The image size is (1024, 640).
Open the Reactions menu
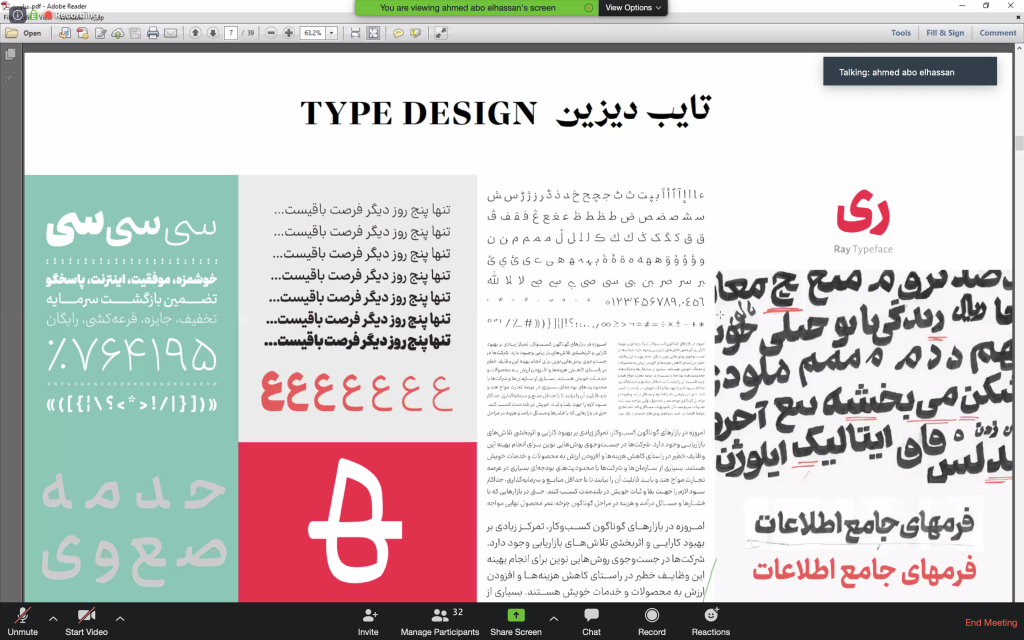(711, 622)
